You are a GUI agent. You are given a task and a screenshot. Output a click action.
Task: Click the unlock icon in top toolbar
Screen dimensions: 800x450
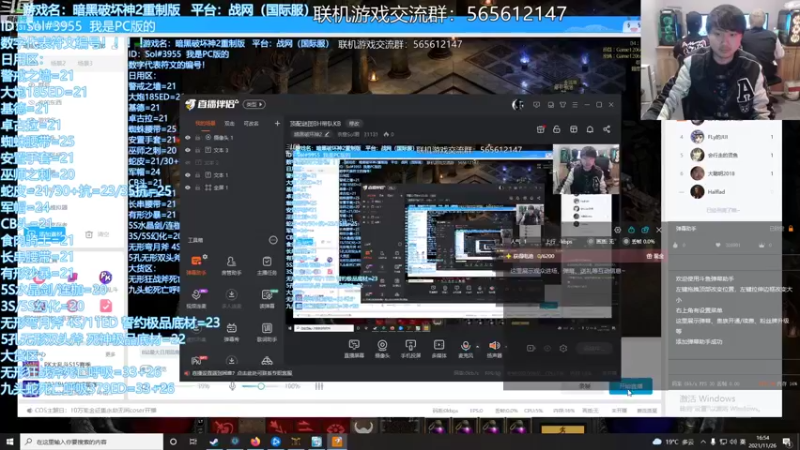557,129
